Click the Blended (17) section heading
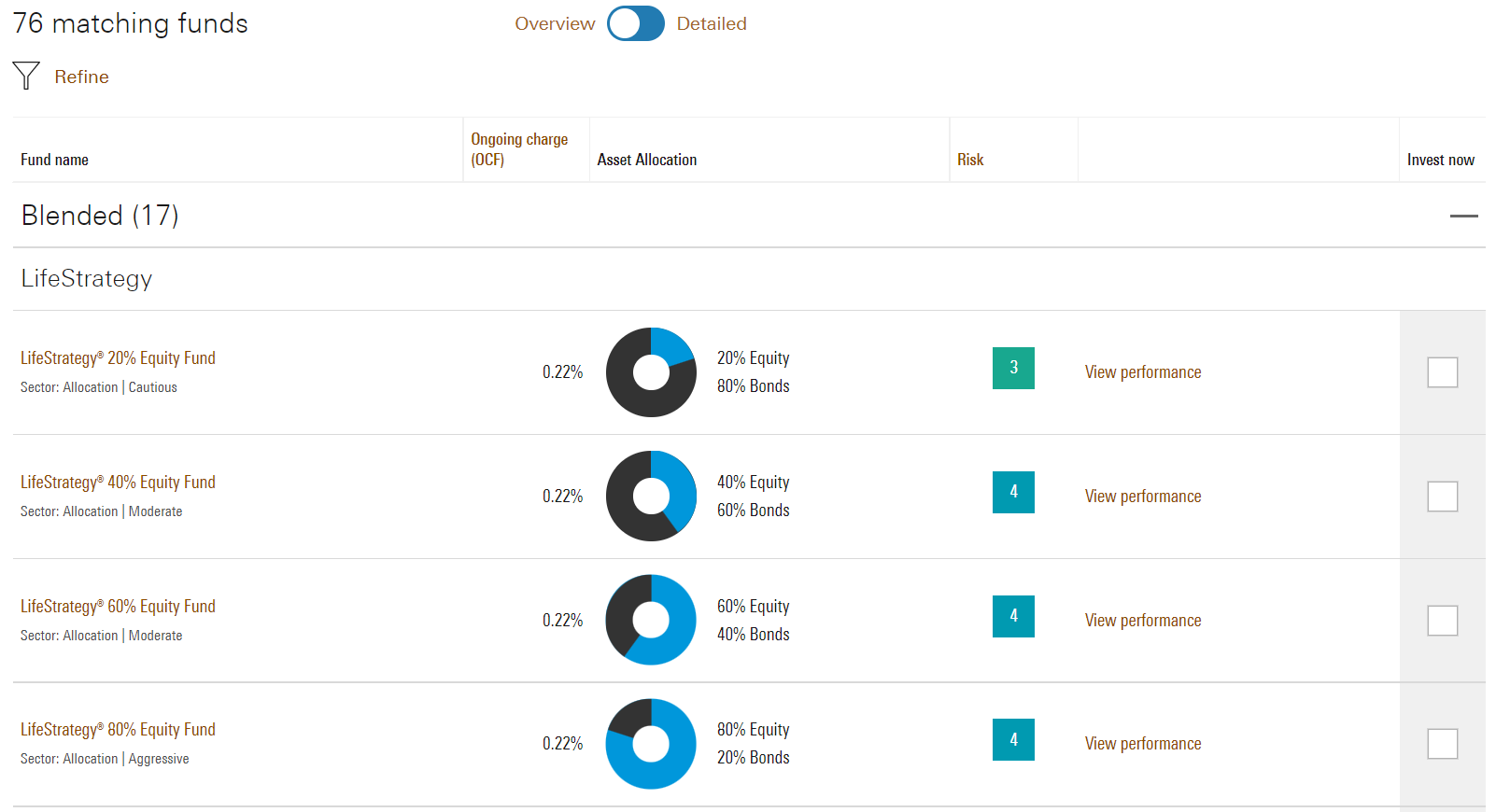1496x812 pixels. click(x=100, y=216)
